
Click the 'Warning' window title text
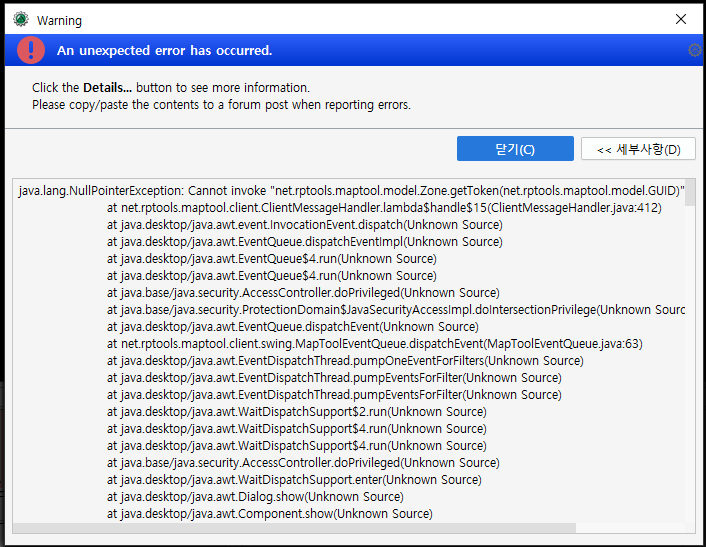(59, 20)
